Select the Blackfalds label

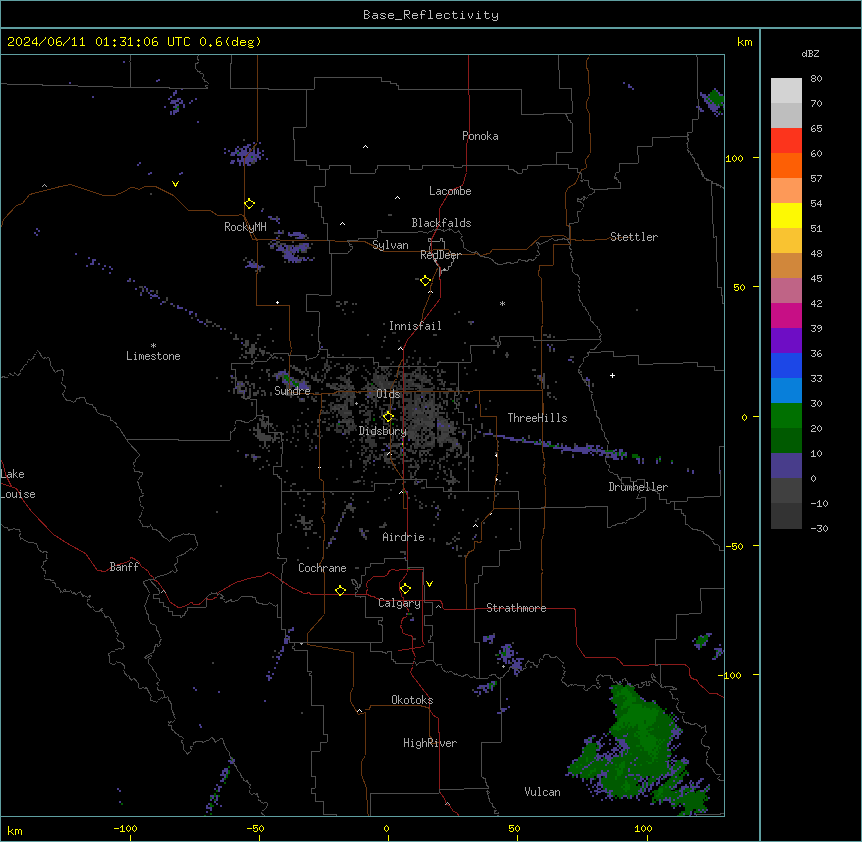click(x=441, y=223)
